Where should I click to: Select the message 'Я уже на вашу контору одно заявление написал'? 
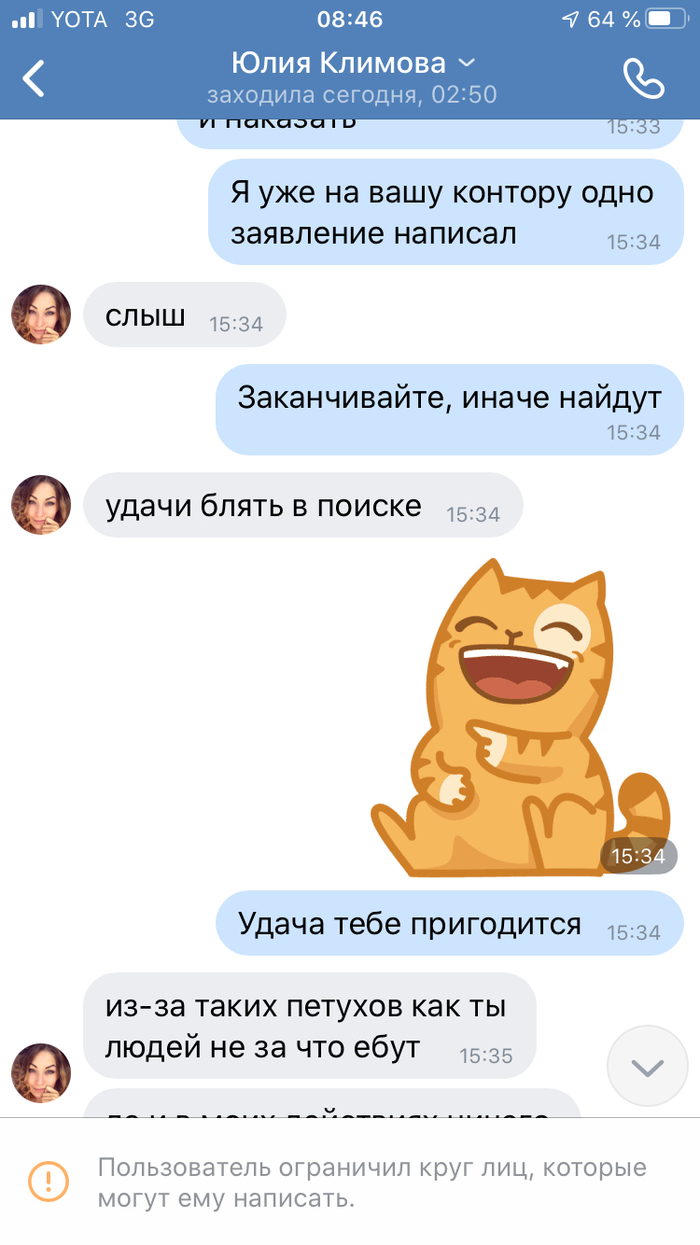(x=446, y=212)
